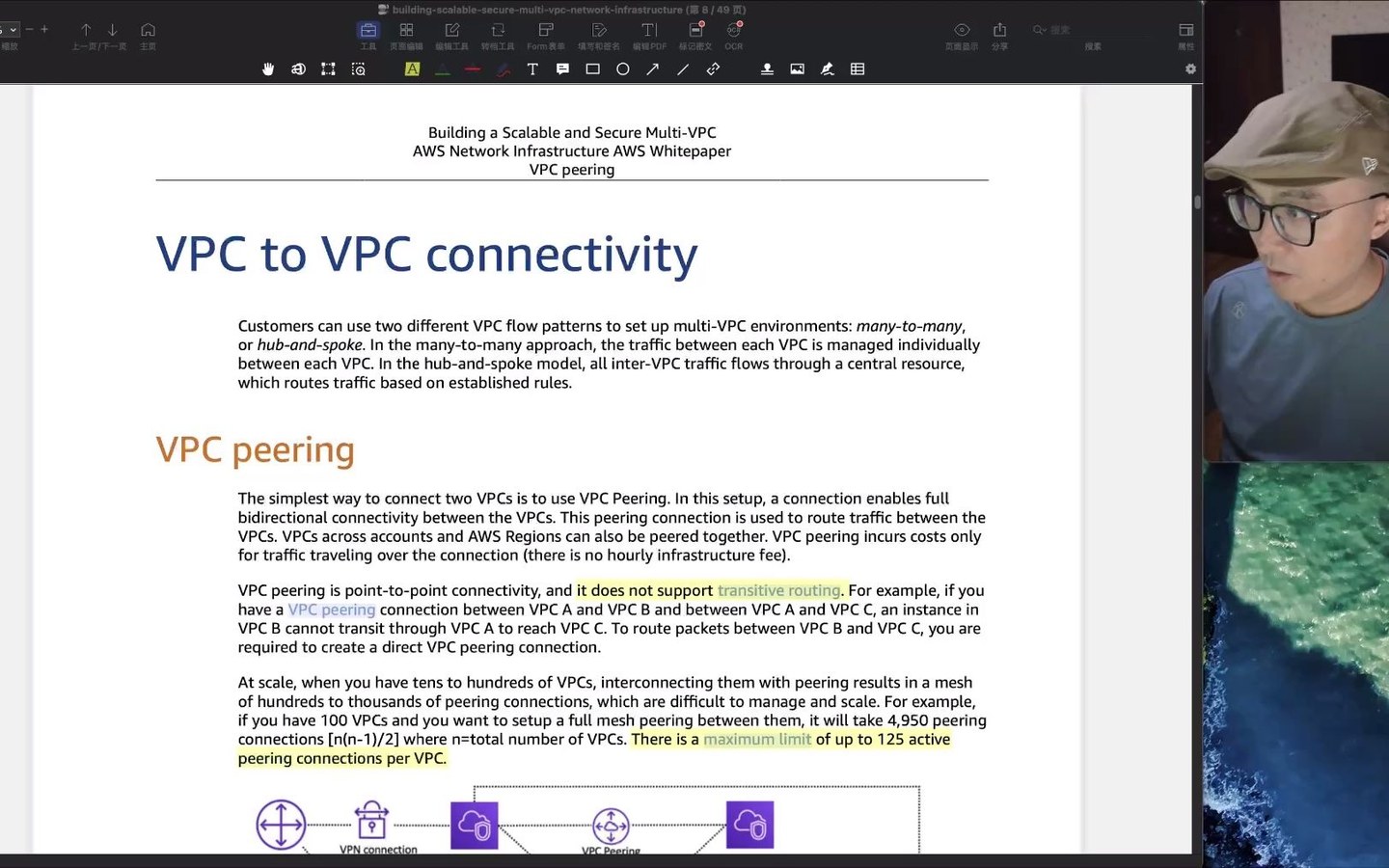Select the text box T tool
Viewport: 1389px width, 868px height.
click(532, 69)
